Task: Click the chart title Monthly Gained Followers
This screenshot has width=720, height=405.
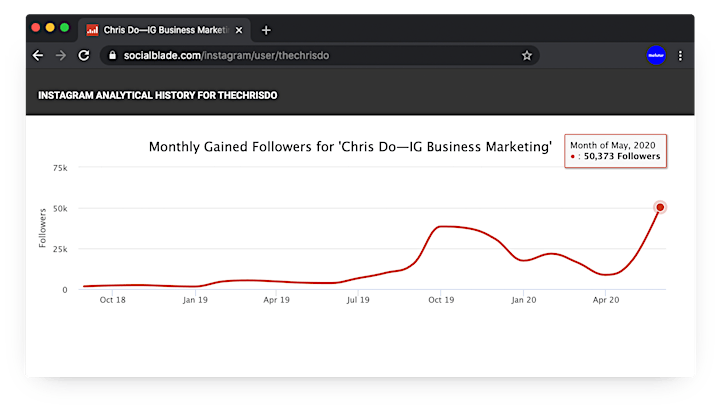Action: tap(350, 147)
